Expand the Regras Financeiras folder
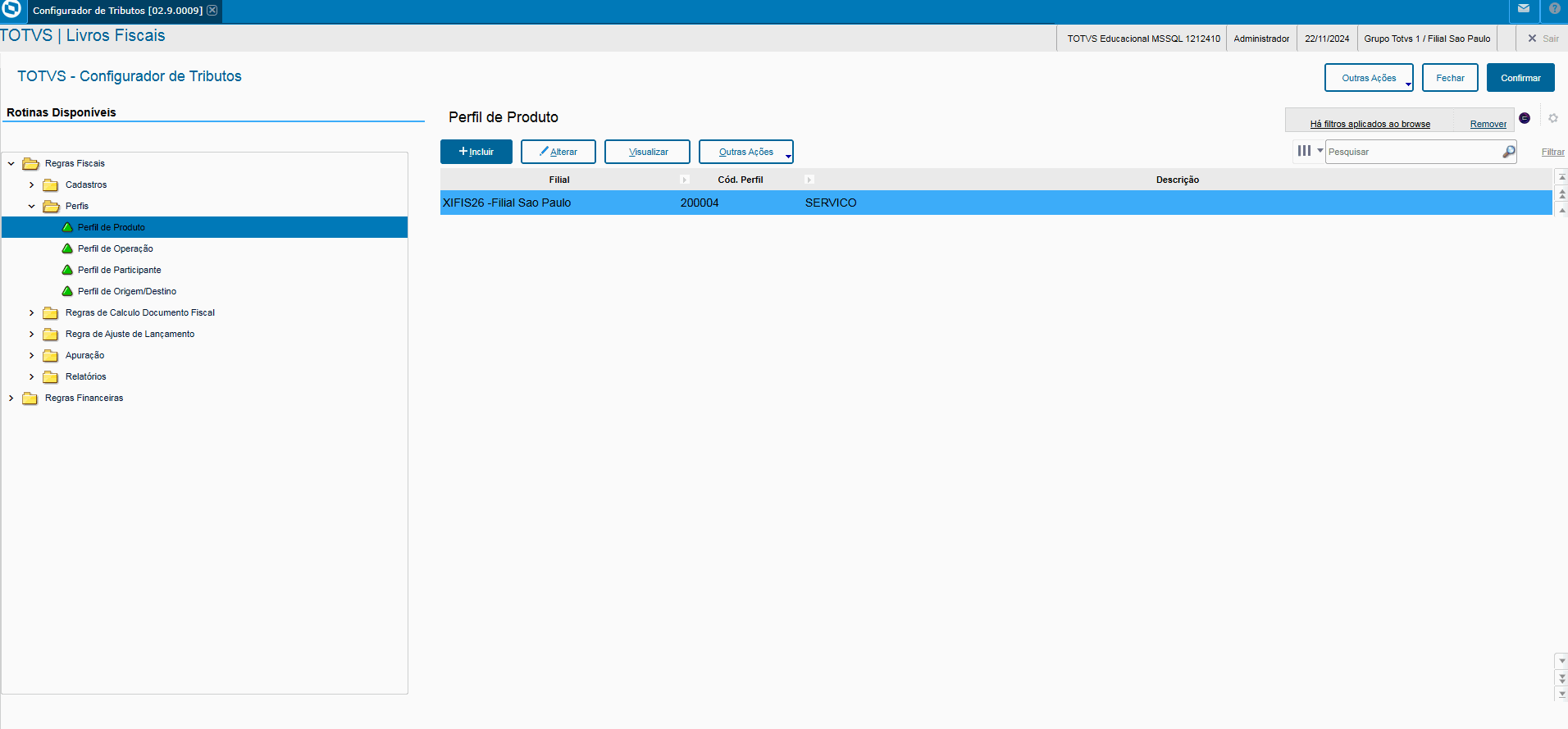Viewport: 1568px width, 729px height. [11, 398]
